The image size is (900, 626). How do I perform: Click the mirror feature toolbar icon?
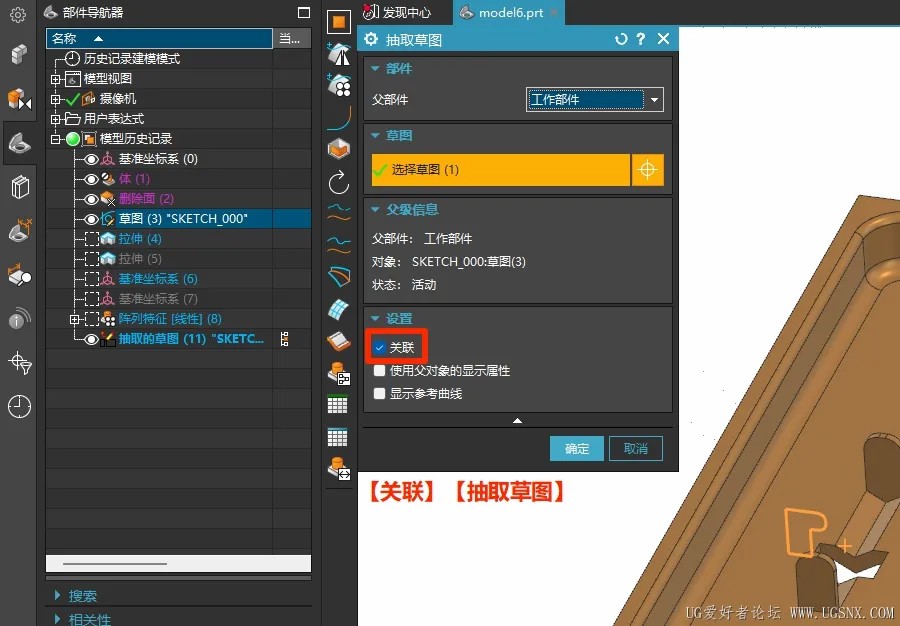[339, 55]
